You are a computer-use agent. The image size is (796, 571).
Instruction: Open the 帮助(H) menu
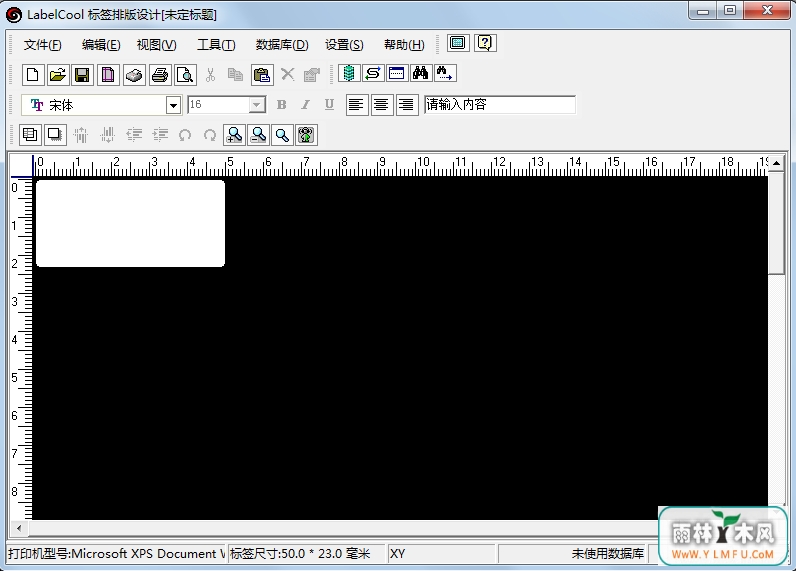pyautogui.click(x=404, y=45)
